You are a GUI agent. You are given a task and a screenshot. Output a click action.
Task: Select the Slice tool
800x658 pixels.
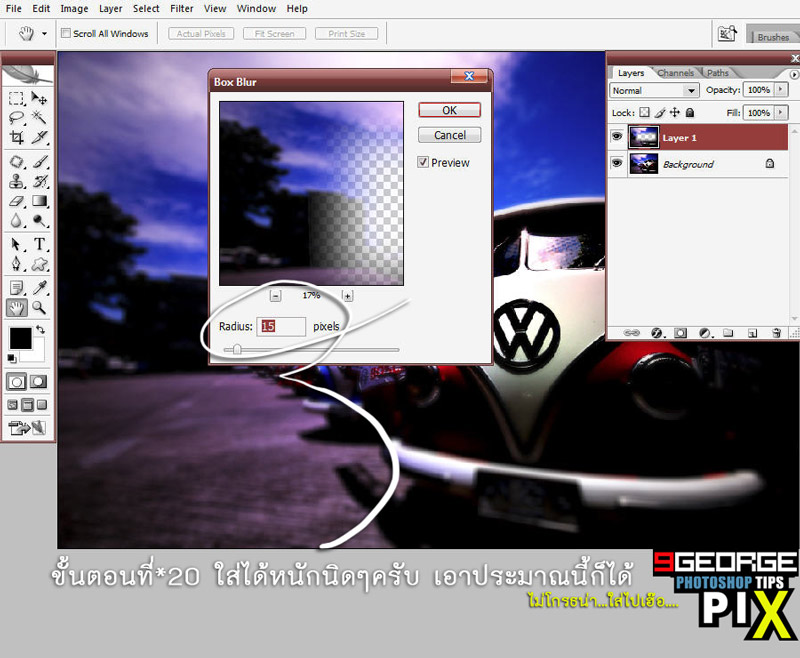39,137
